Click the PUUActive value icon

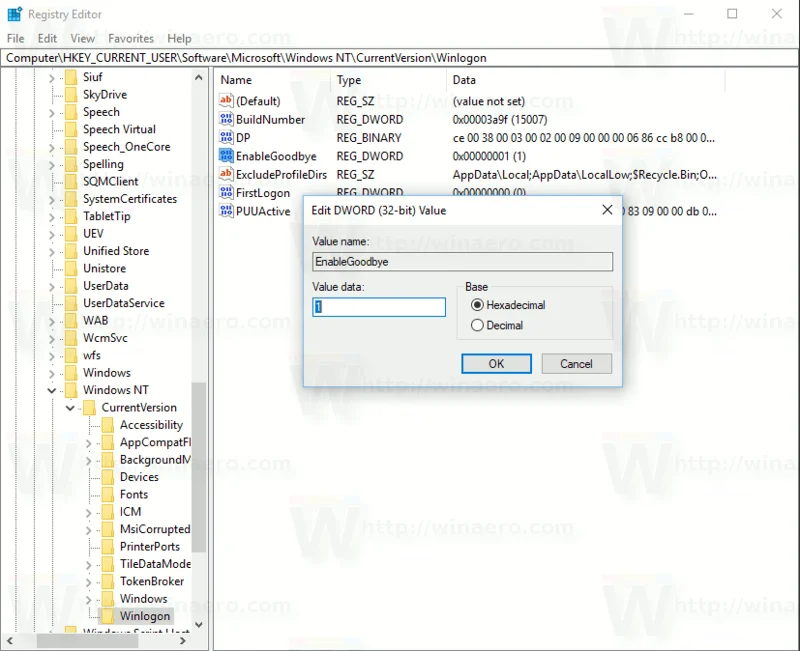pos(226,211)
